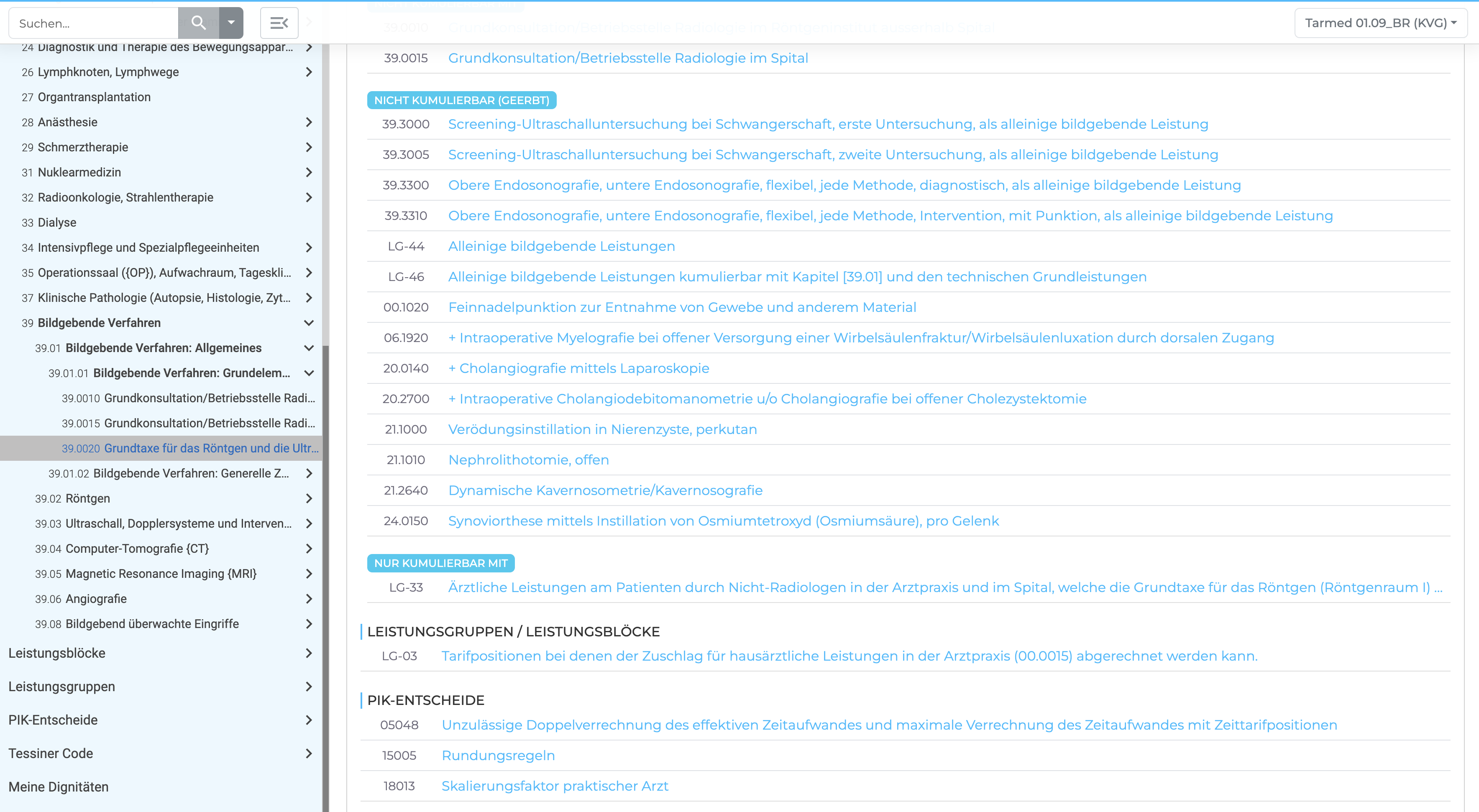1479x812 pixels.
Task: Click the sidebar vertical scrollbar thumb
Action: tap(325, 578)
